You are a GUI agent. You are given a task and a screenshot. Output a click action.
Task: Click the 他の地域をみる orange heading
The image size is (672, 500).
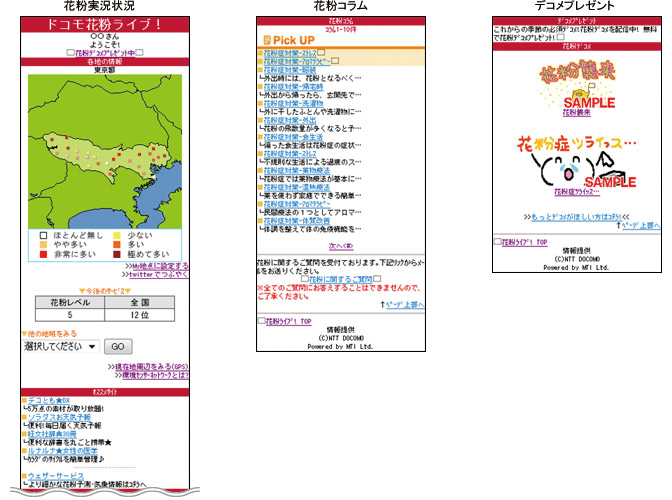[50, 333]
